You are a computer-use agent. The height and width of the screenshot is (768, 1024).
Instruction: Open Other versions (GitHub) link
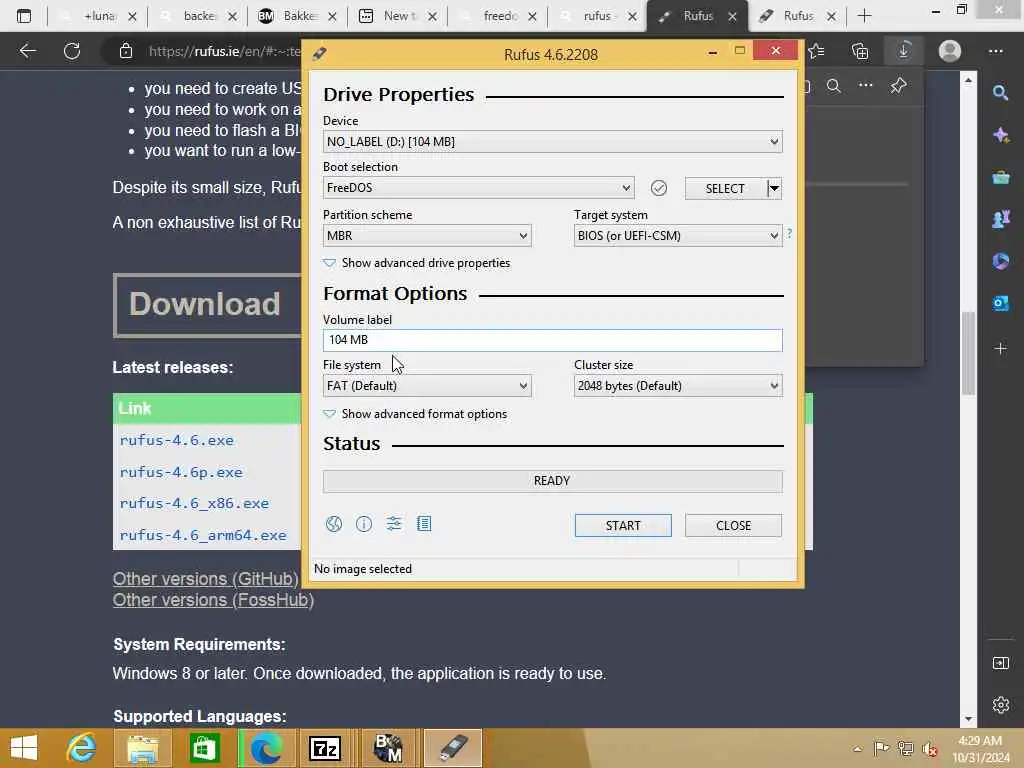click(x=205, y=579)
